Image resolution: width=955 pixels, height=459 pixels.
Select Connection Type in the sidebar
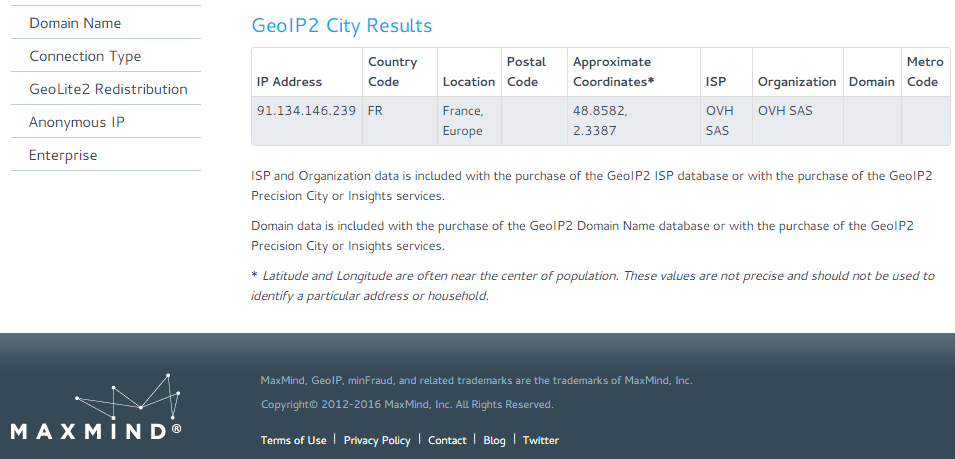[105, 56]
